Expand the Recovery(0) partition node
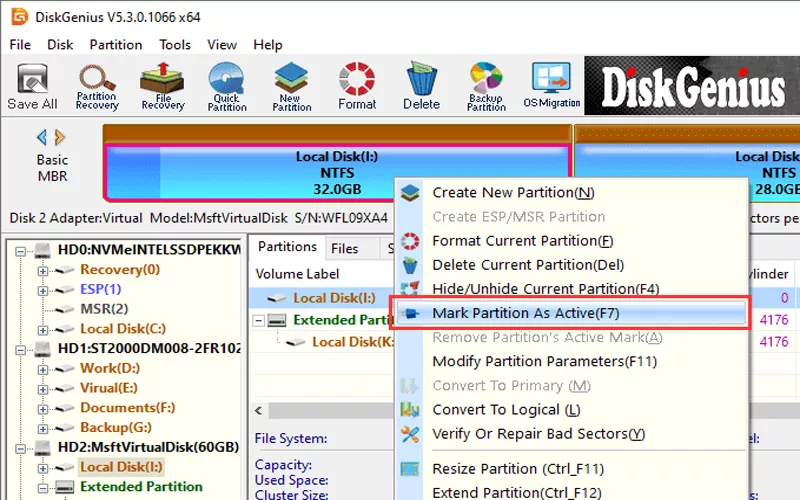The image size is (800, 500). point(43,271)
